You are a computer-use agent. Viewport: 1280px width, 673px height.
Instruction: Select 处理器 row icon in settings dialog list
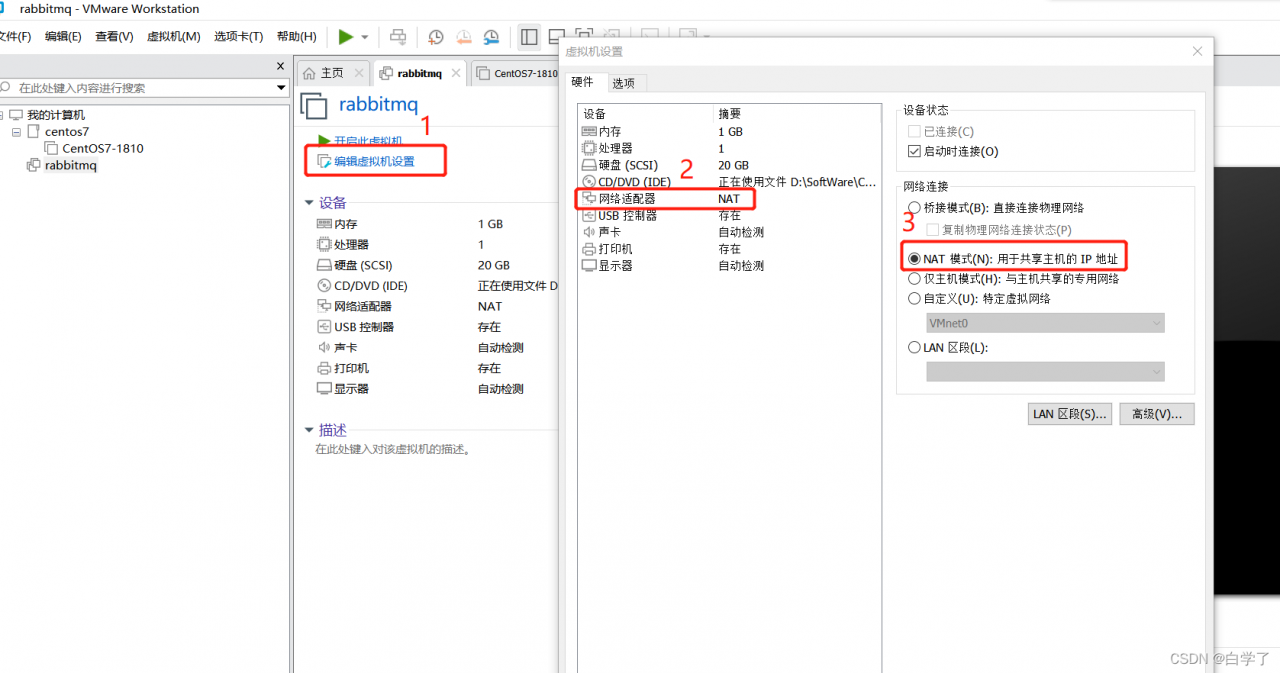tap(589, 148)
